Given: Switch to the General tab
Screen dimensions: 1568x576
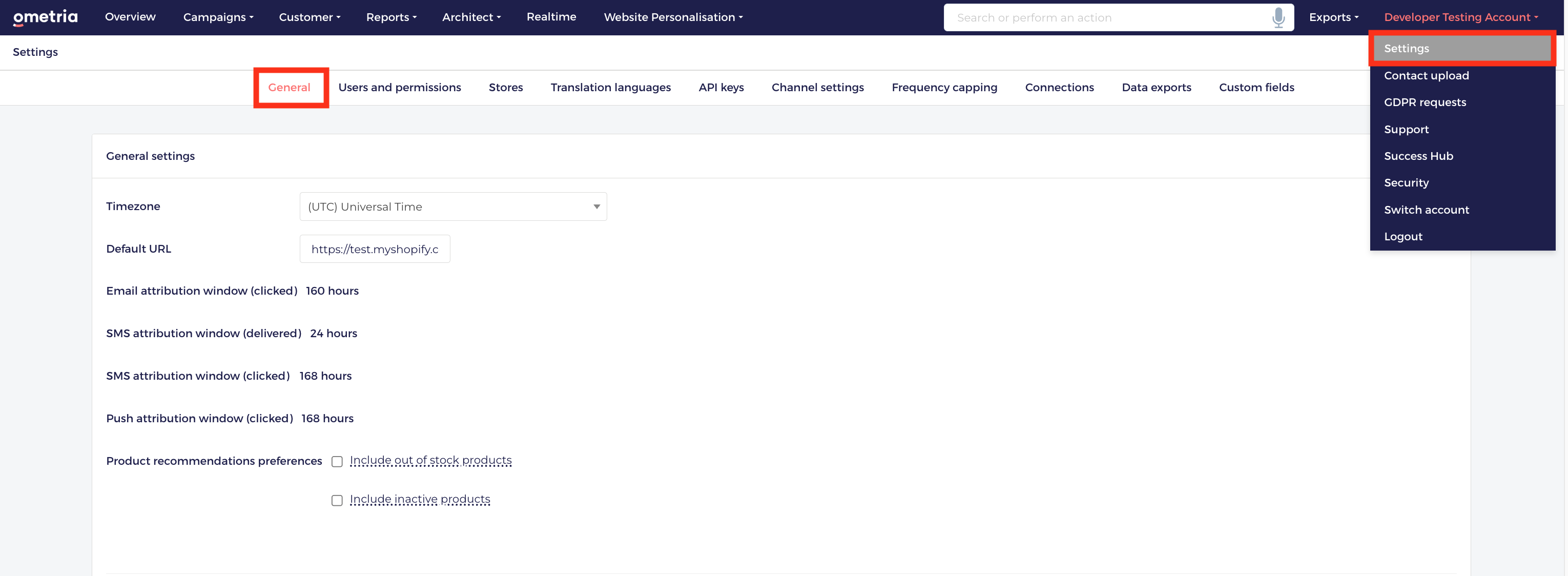Looking at the screenshot, I should point(289,88).
